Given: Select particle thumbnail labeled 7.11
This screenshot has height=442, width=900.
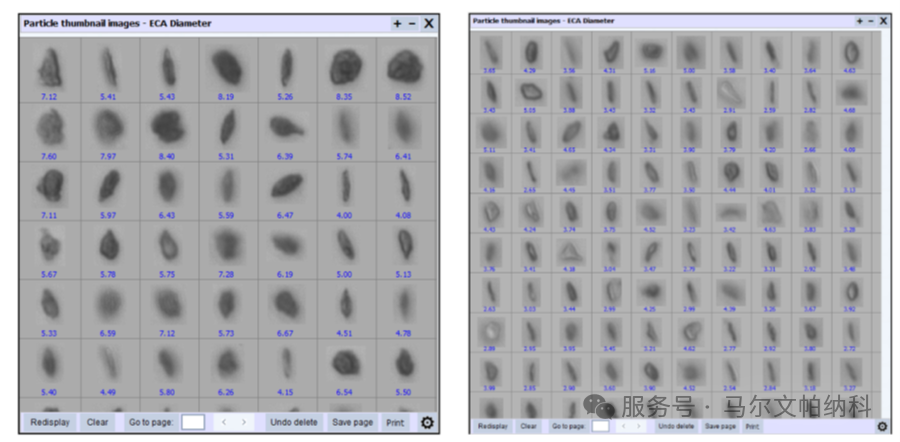Looking at the screenshot, I should coord(51,187).
